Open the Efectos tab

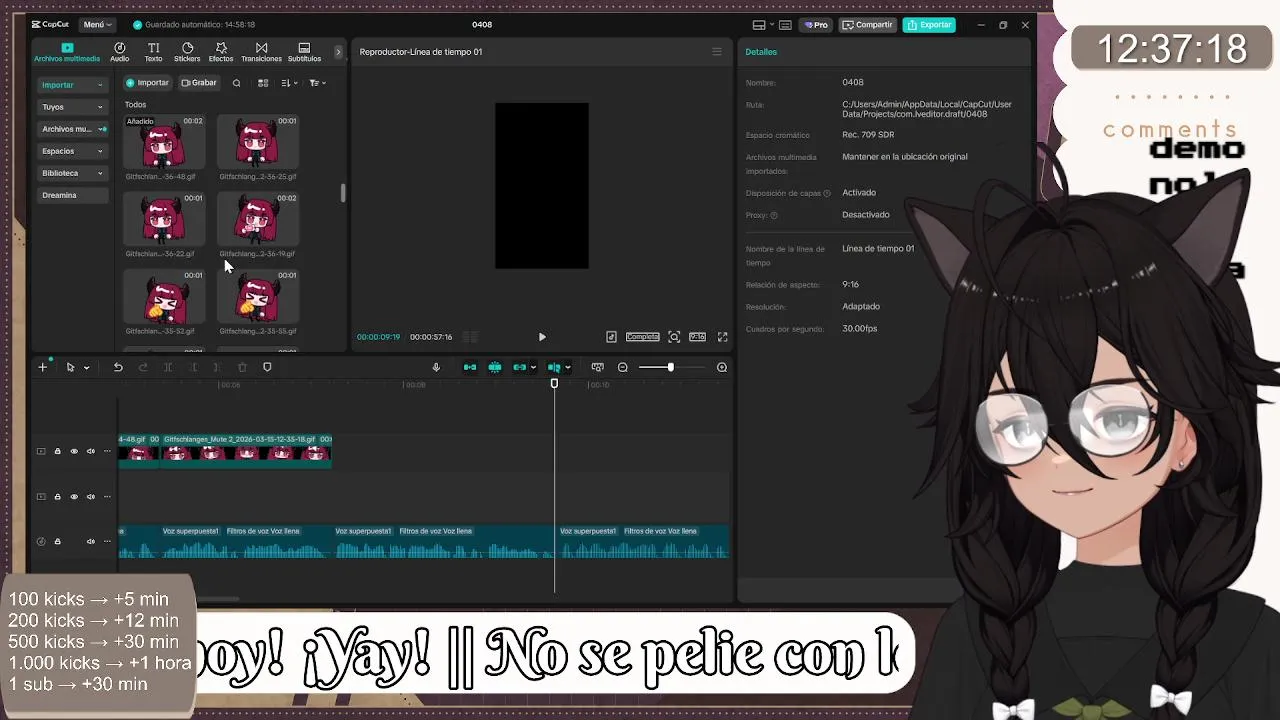221,52
